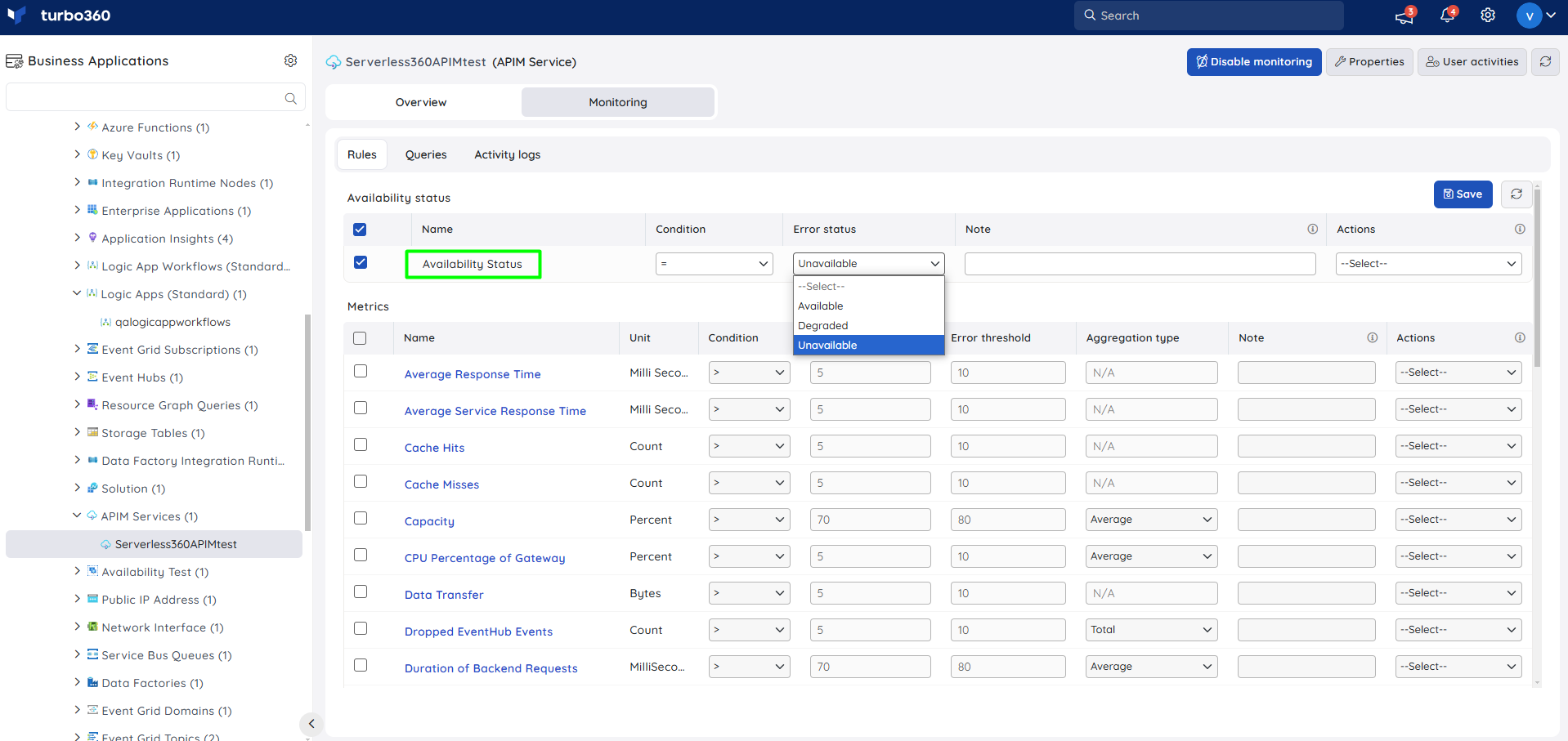Open the Properties button
This screenshot has height=741, width=1568.
click(1369, 62)
